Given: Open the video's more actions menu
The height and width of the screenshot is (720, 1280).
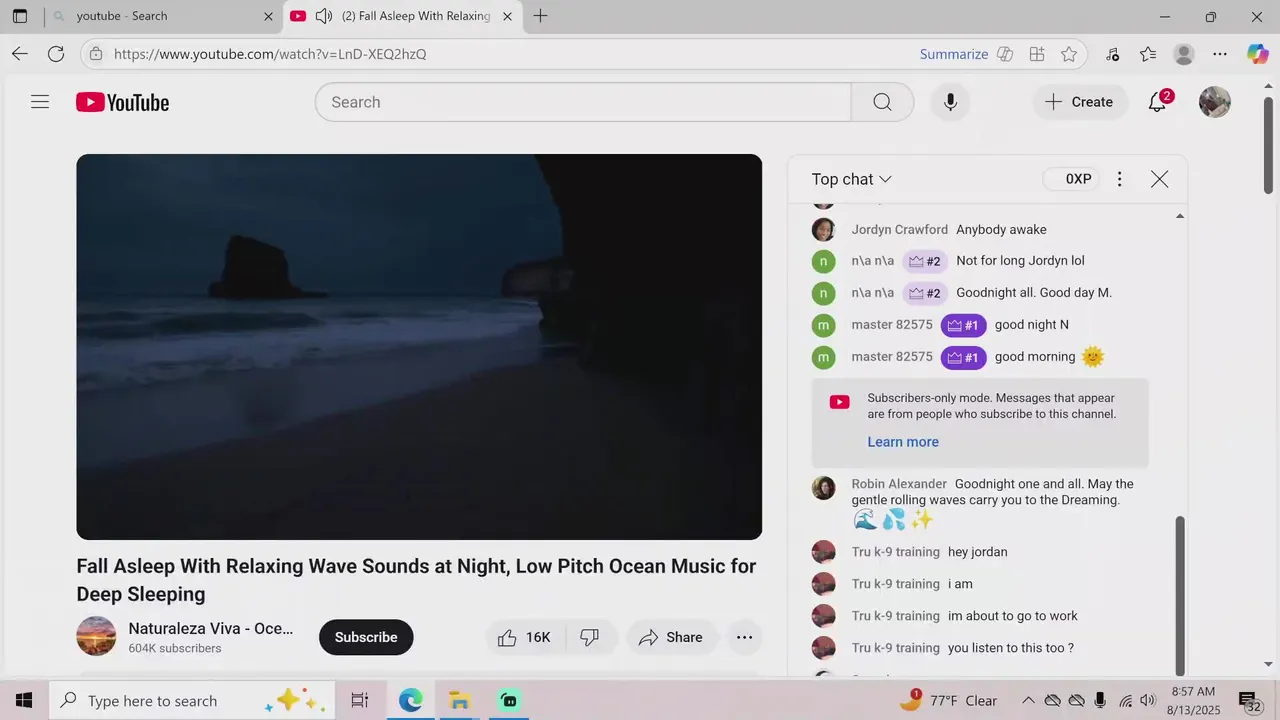Looking at the screenshot, I should pos(744,637).
